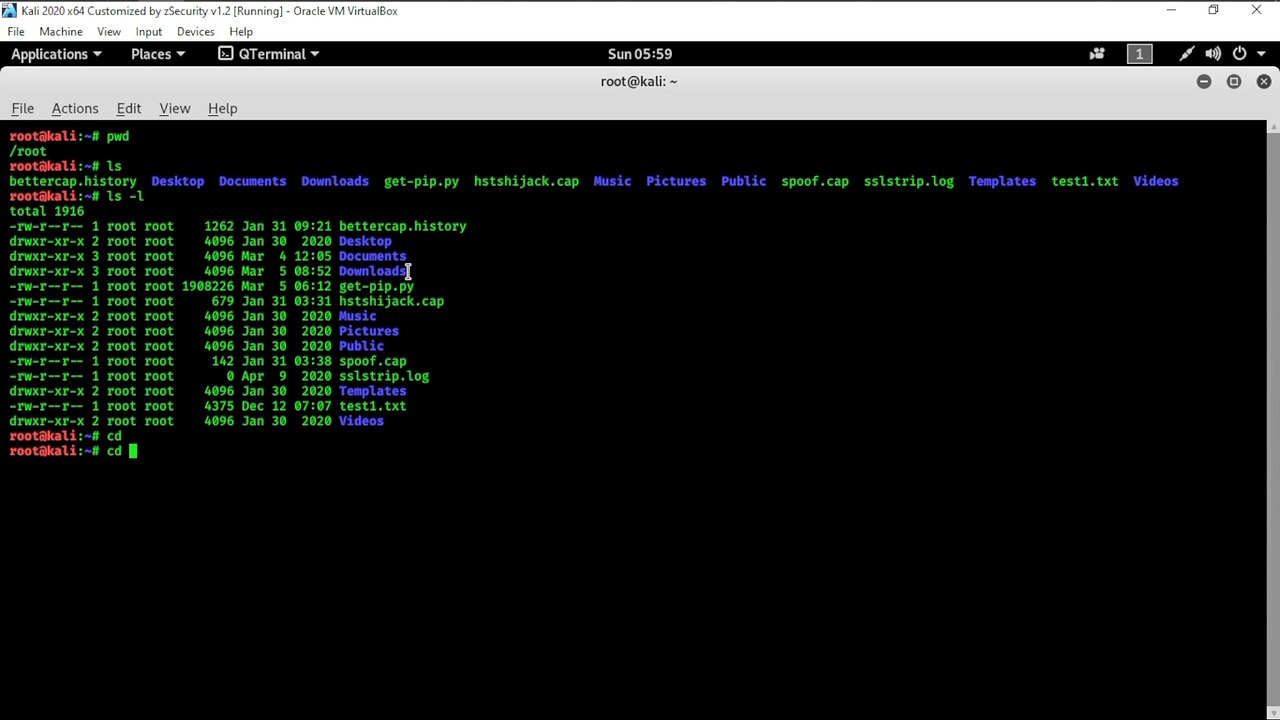Image resolution: width=1280 pixels, height=720 pixels.
Task: Click the screen recorder camera tray icon
Action: click(1097, 54)
